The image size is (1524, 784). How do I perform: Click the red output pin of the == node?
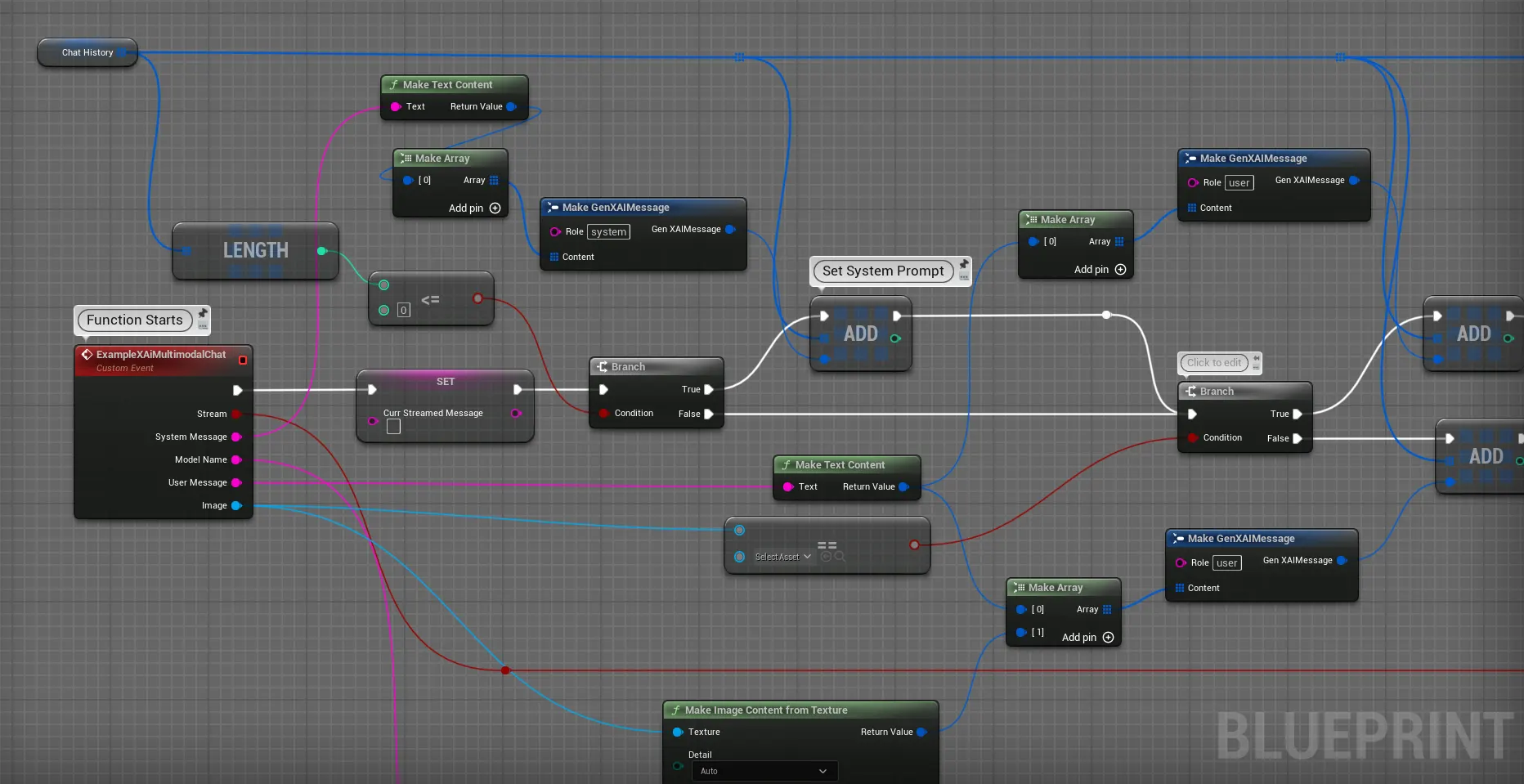click(x=914, y=544)
